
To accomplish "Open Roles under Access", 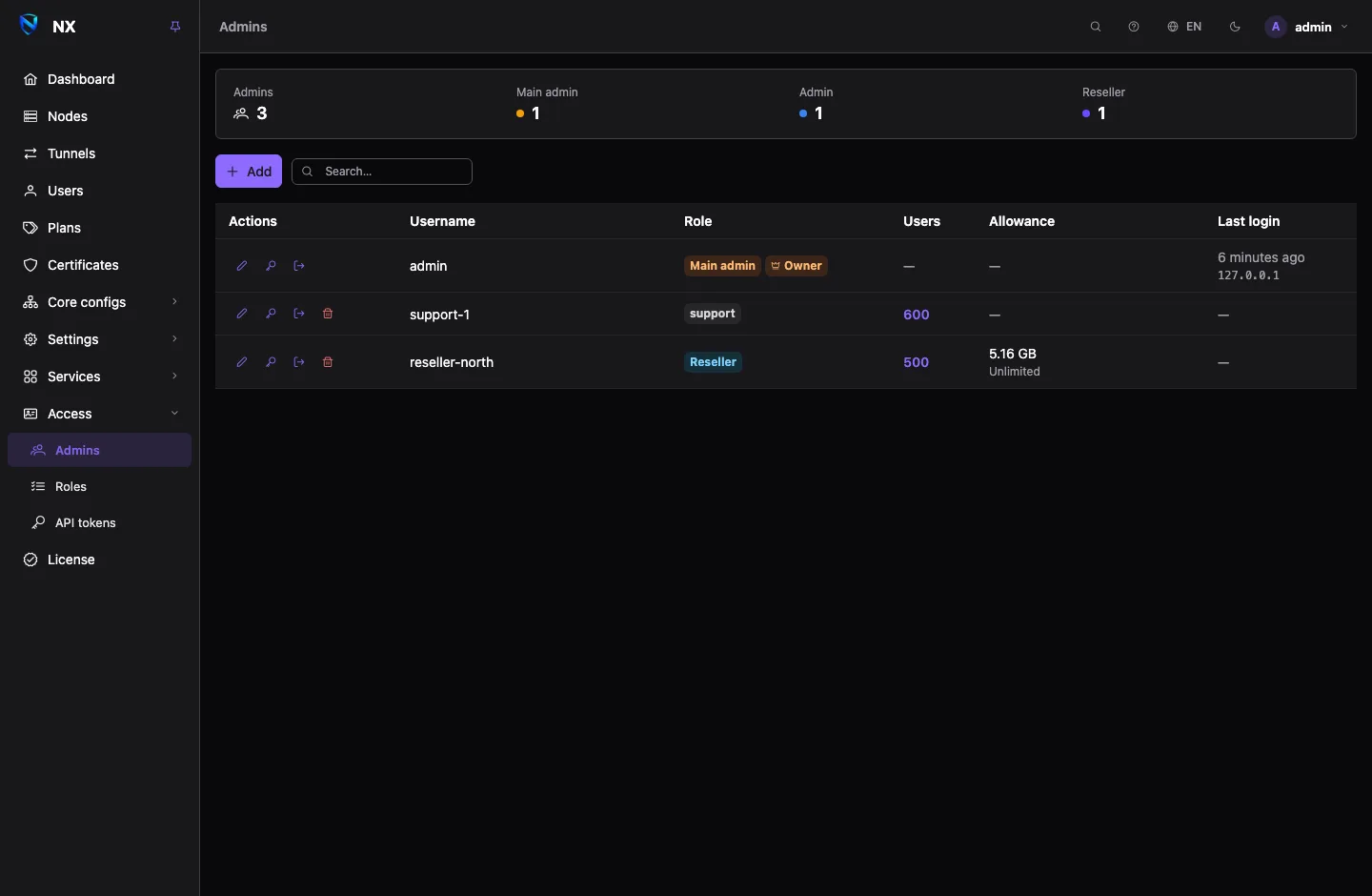I will point(99,486).
